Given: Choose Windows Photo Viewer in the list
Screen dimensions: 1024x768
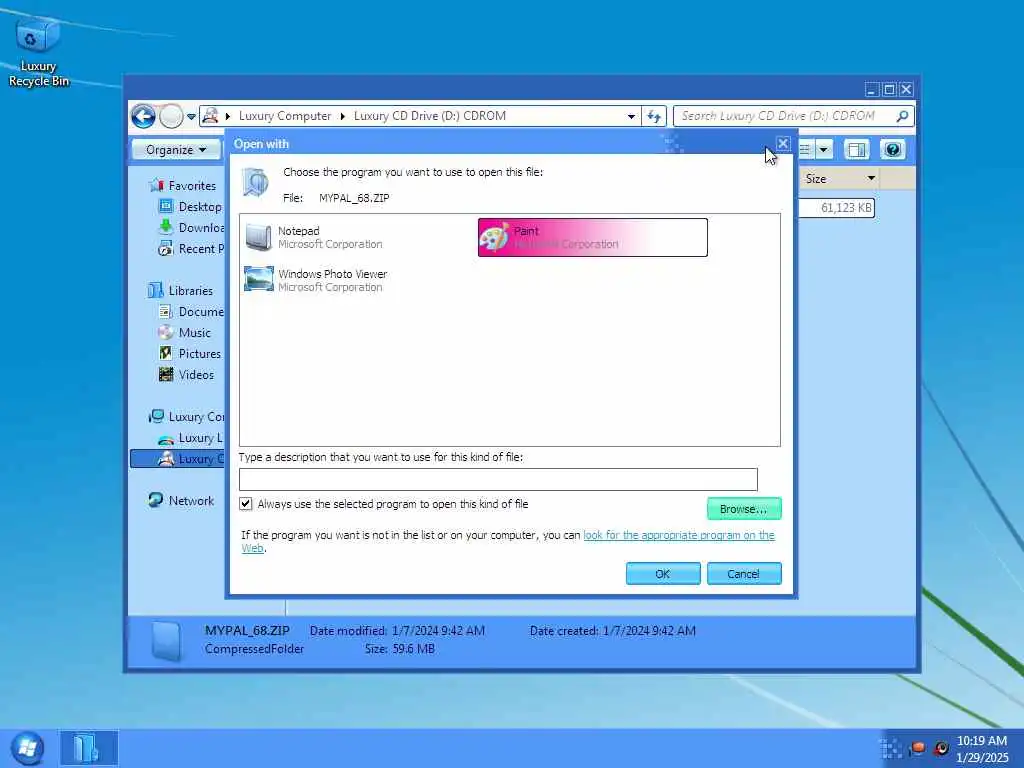Looking at the screenshot, I should point(357,280).
